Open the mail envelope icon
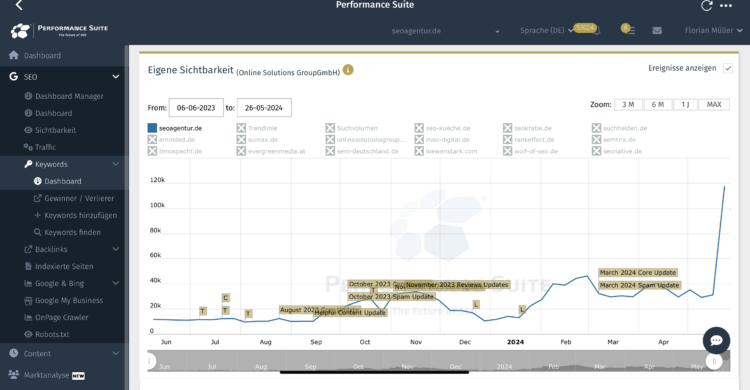 coord(657,31)
